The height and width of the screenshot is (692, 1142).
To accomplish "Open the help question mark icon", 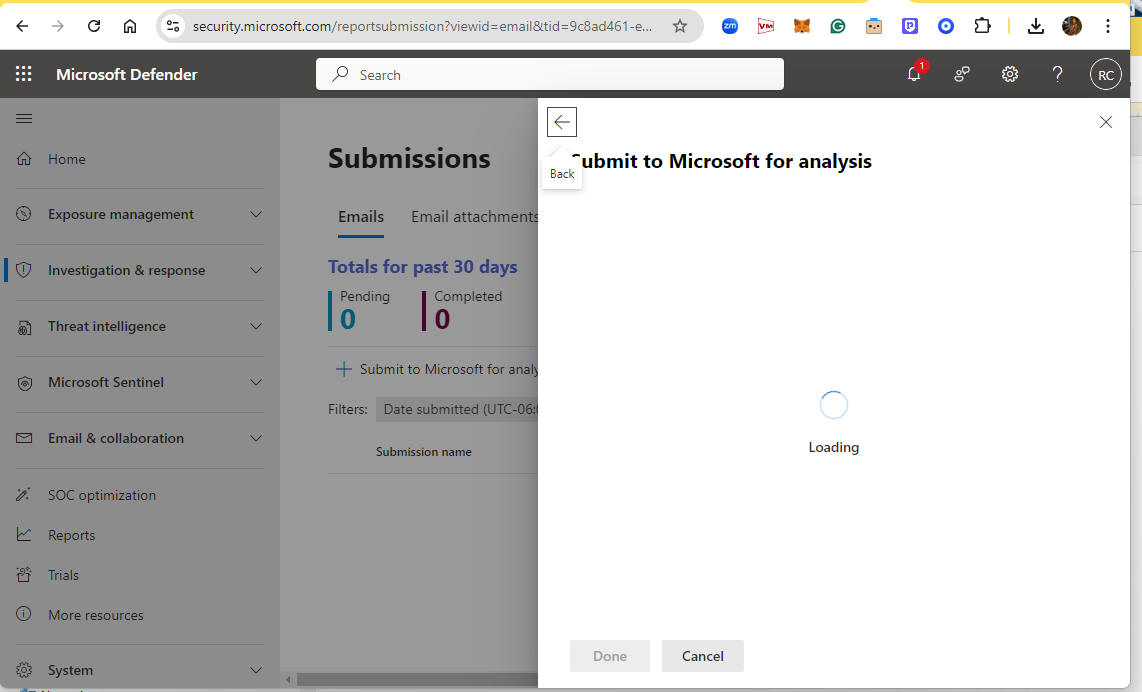I will pos(1058,74).
